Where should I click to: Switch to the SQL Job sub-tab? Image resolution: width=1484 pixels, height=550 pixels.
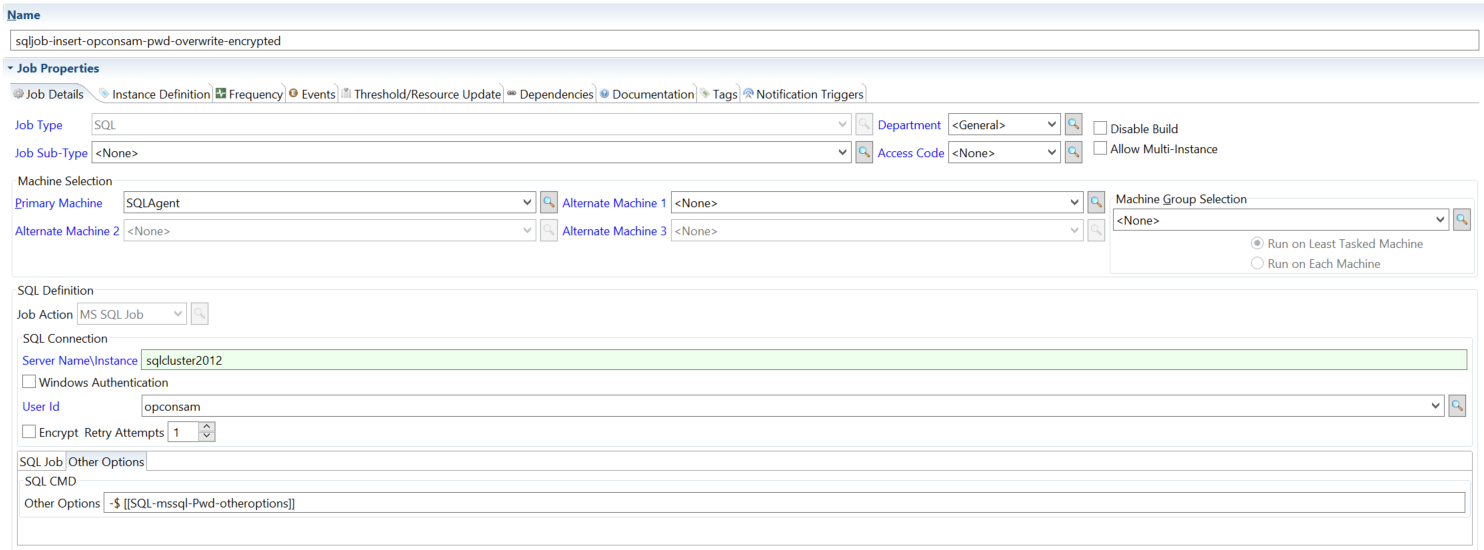(41, 461)
